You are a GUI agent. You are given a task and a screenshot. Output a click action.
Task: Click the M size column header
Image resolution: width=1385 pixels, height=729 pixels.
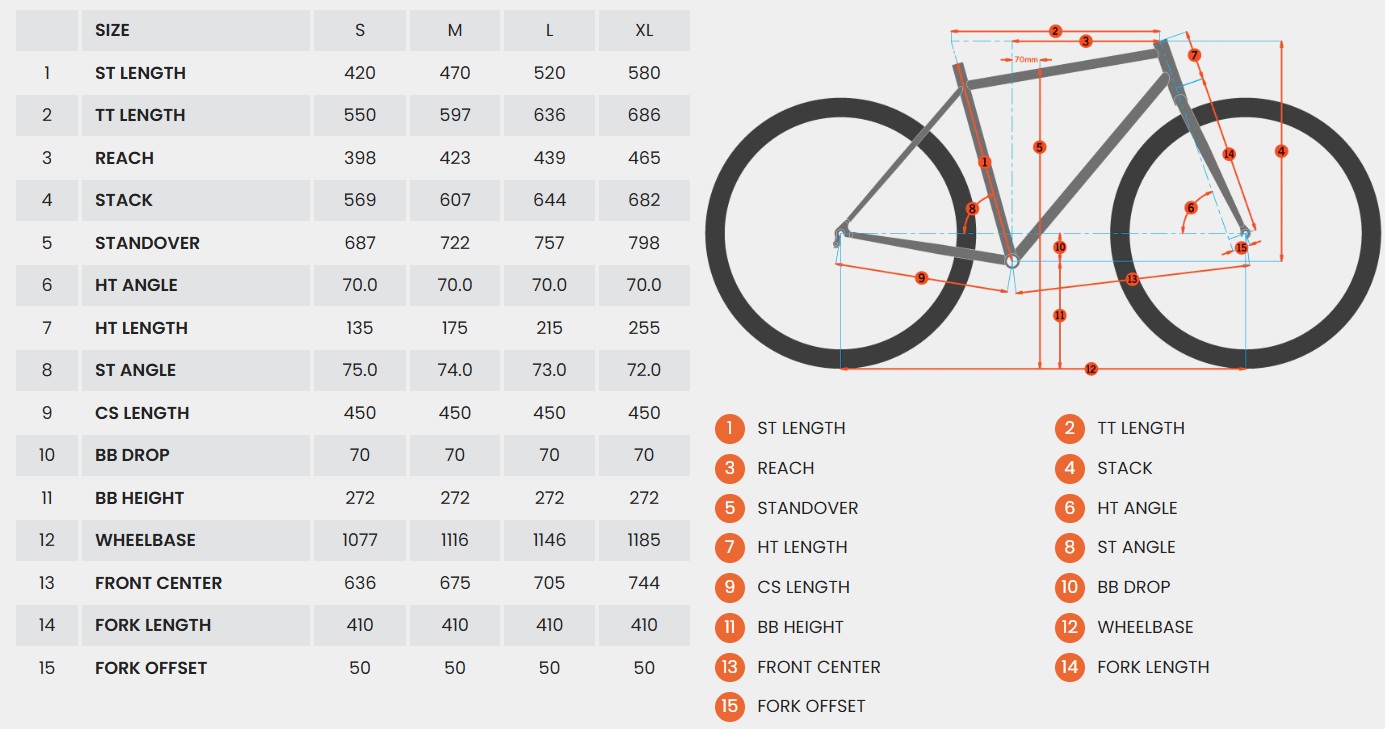pos(455,30)
